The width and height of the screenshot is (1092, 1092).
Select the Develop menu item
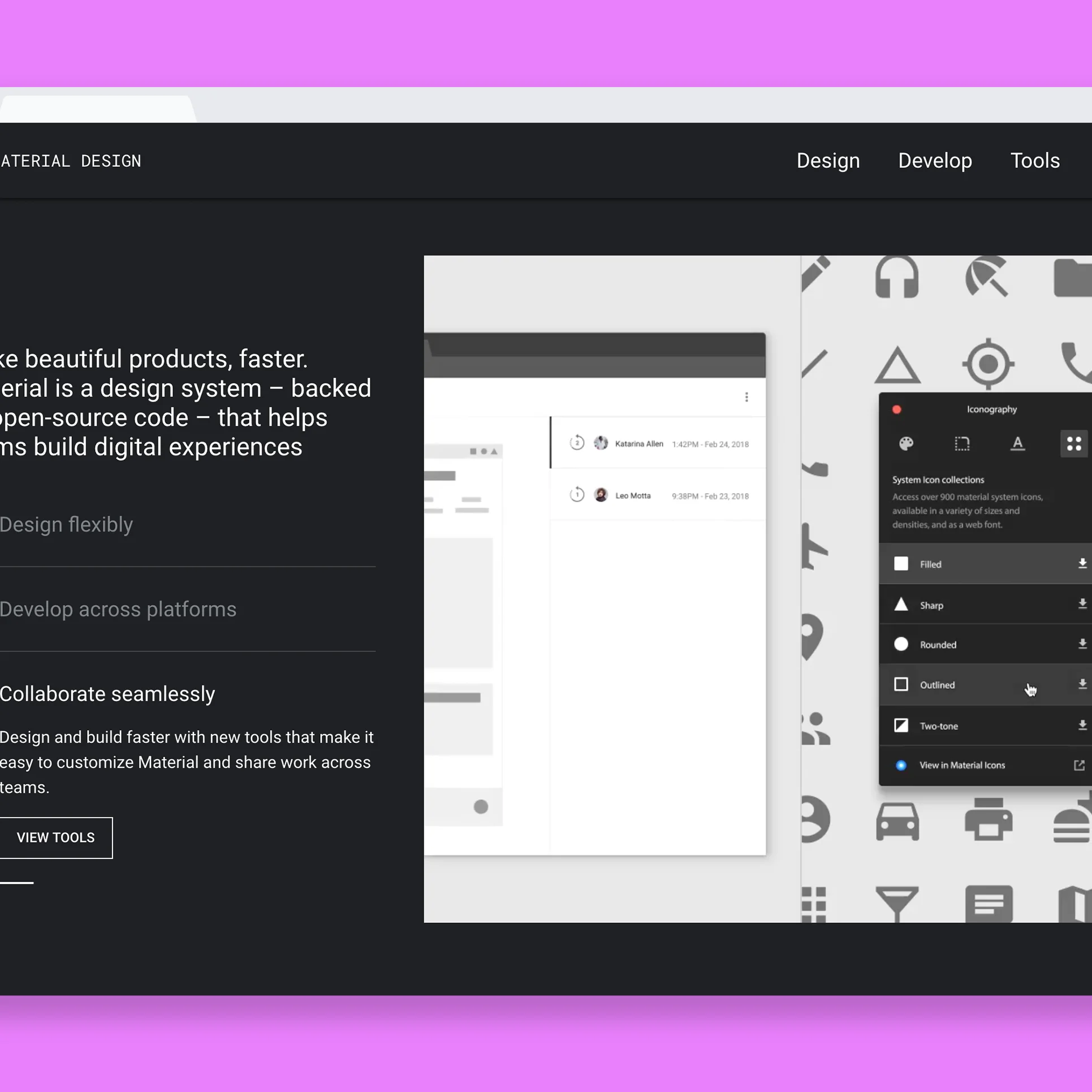(x=935, y=161)
